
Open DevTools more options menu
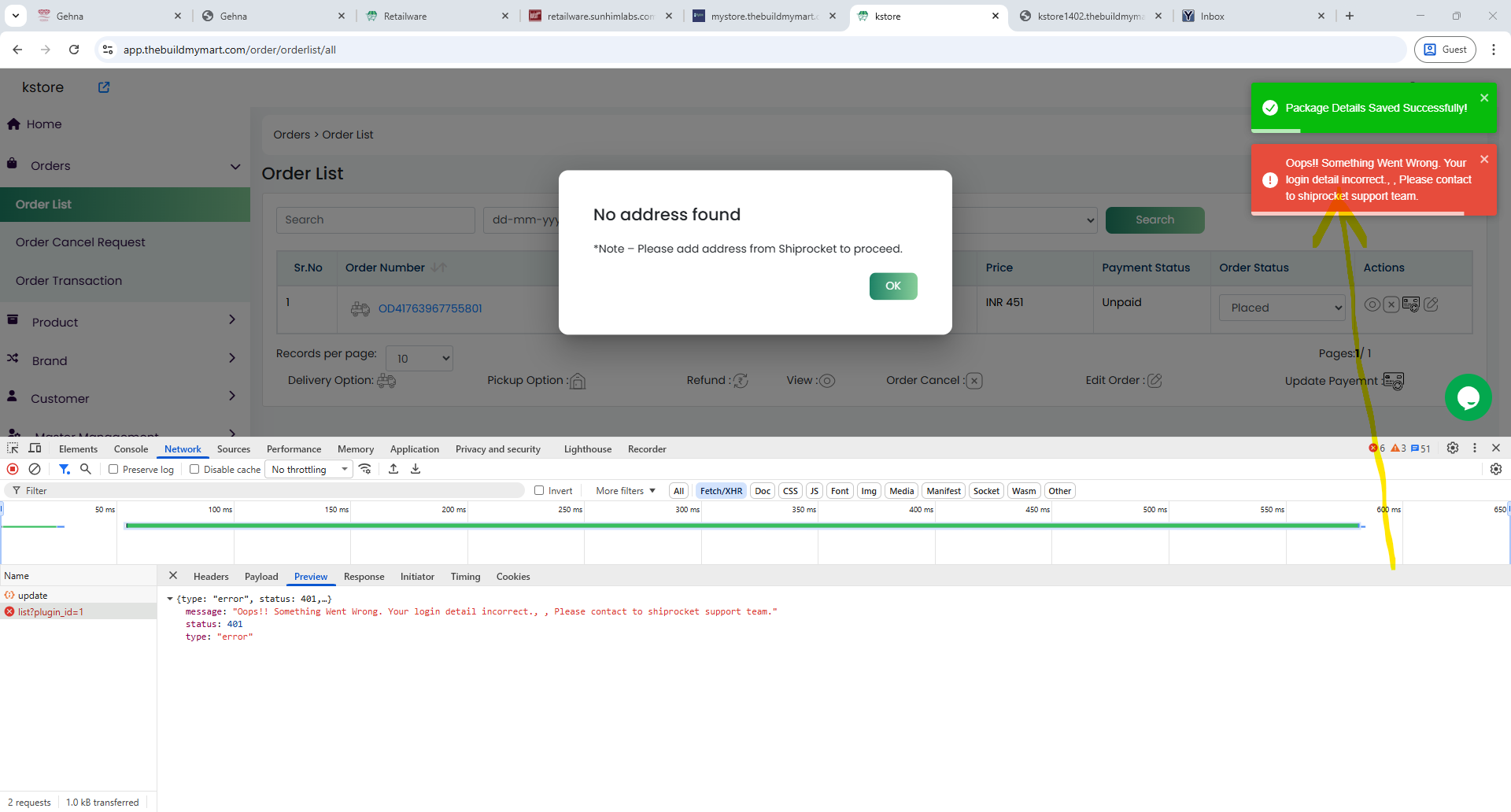(x=1475, y=448)
